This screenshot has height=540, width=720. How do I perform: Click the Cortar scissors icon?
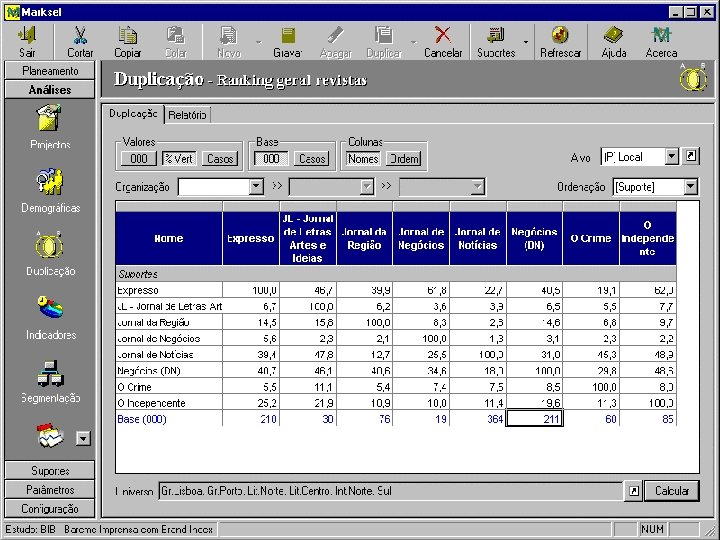tap(80, 41)
